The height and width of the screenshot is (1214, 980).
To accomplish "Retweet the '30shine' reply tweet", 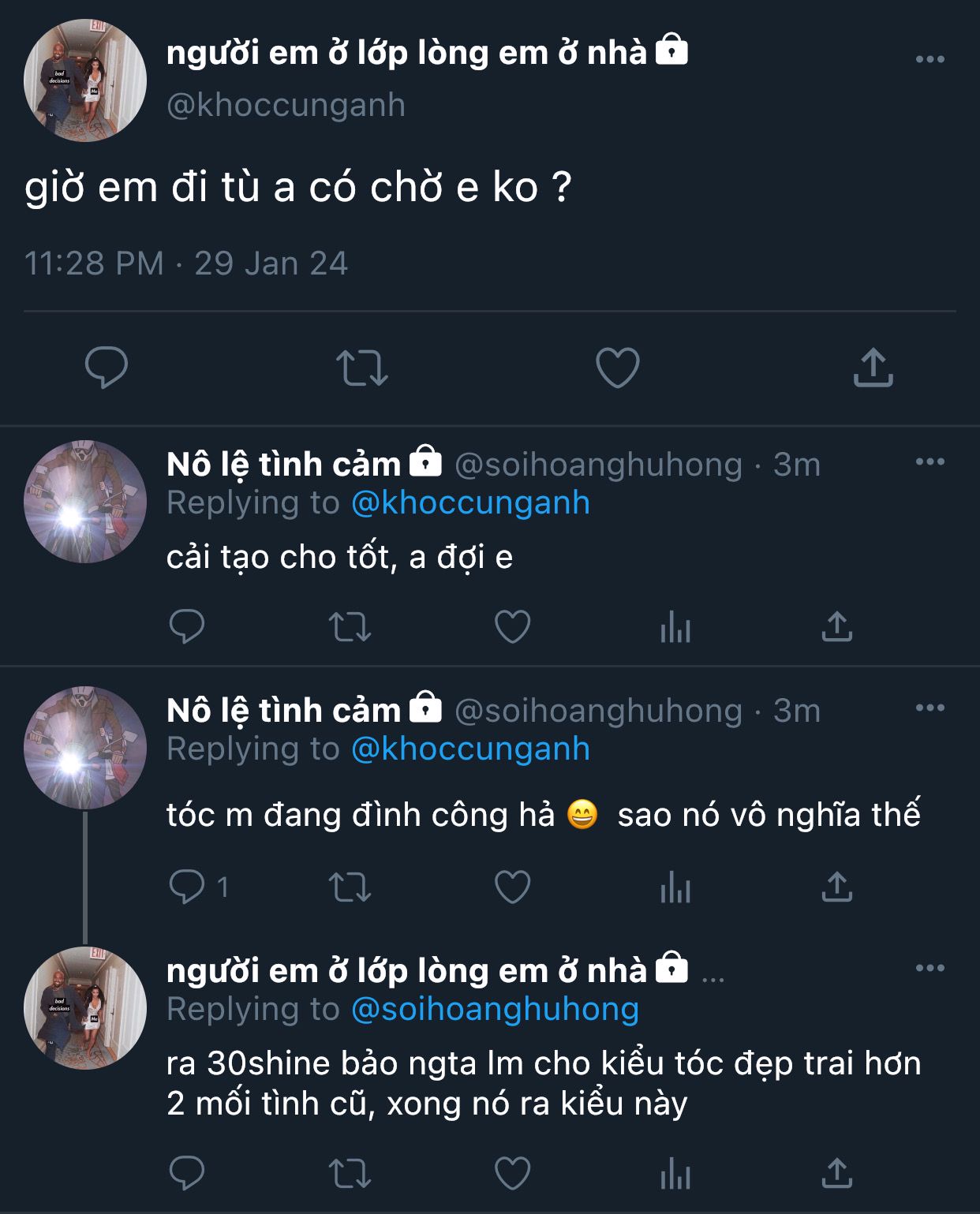I will pos(350,1174).
